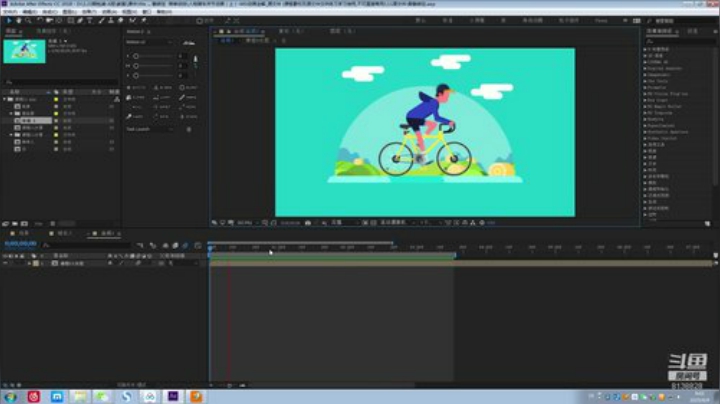Viewport: 720px width, 404px height.
Task: Expand the timeline layer 1 properties
Action: (29, 264)
